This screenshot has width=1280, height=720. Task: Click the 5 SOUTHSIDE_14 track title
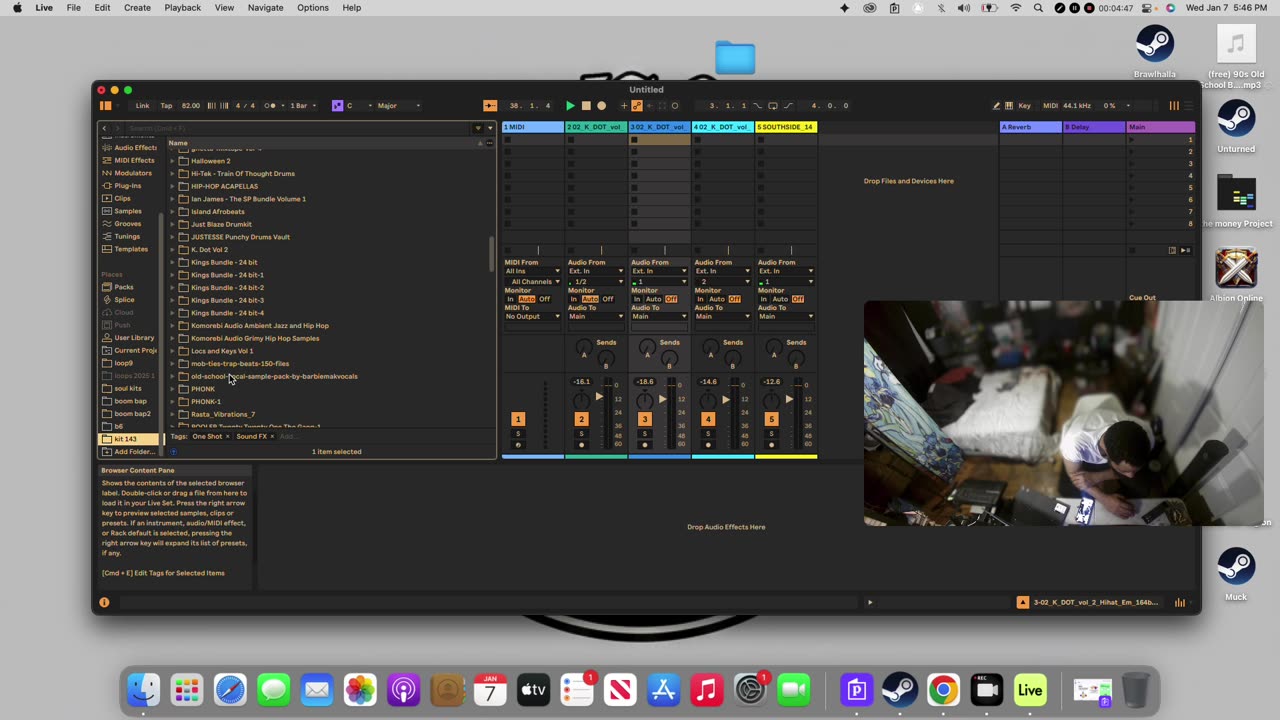point(786,127)
